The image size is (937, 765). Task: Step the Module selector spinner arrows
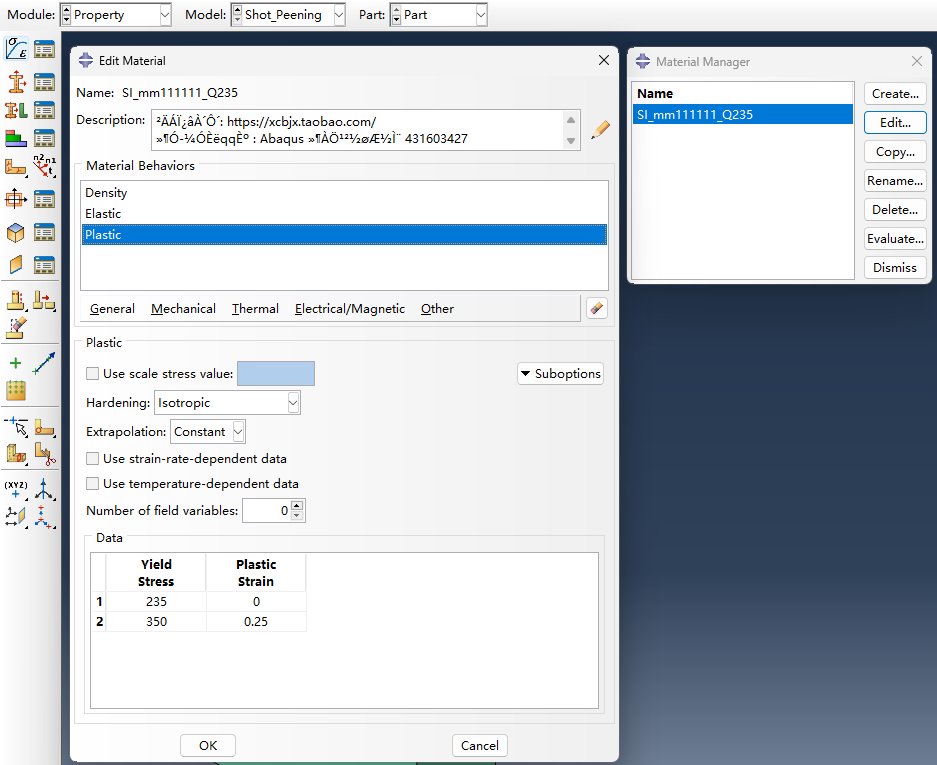(66, 15)
